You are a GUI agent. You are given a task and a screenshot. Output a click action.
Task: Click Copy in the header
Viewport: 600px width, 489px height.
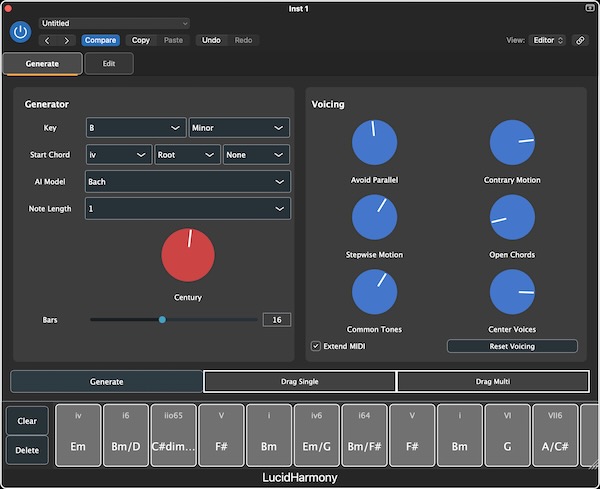tap(140, 40)
